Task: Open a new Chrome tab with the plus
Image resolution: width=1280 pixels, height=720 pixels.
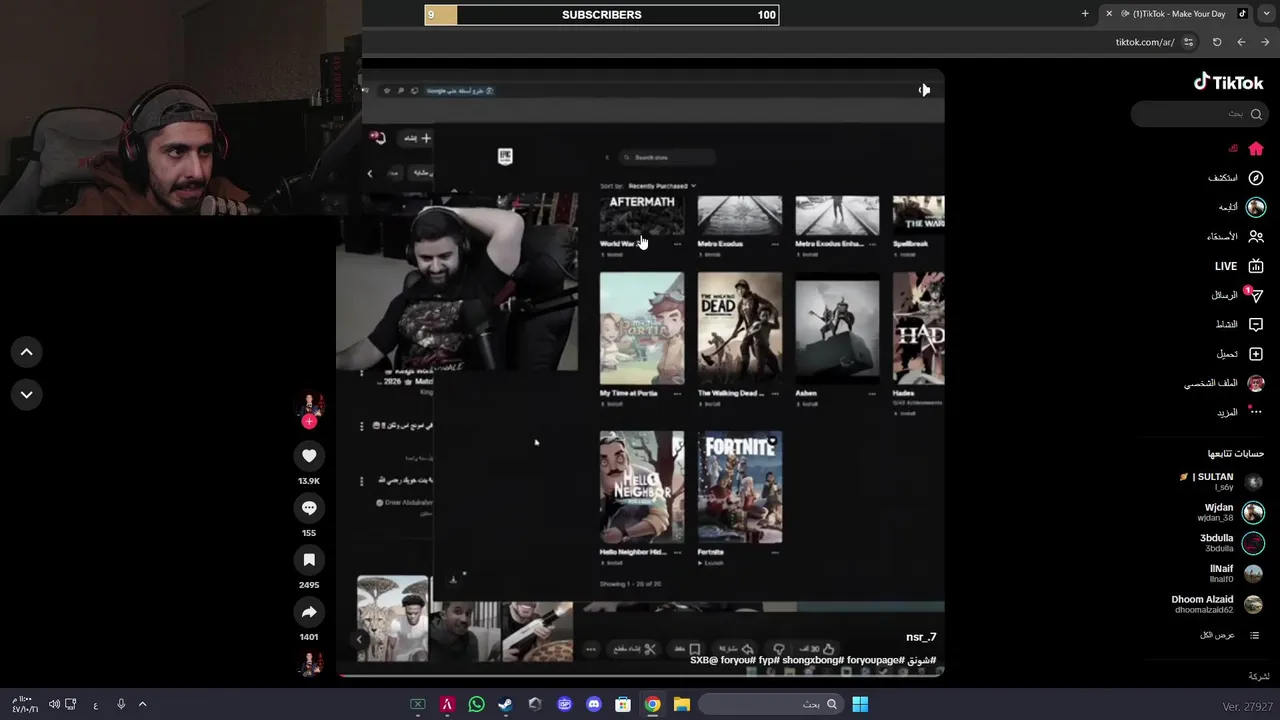Action: [x=1085, y=14]
